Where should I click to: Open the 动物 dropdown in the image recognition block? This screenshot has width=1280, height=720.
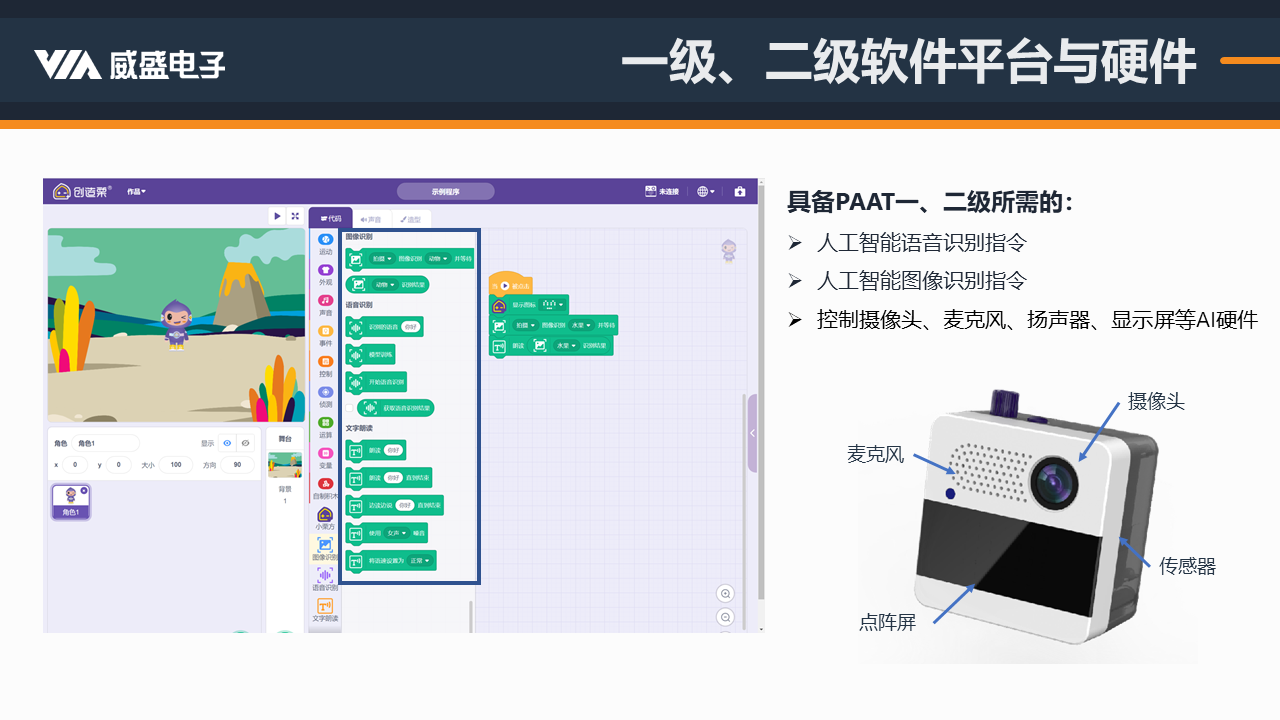pyautogui.click(x=437, y=259)
